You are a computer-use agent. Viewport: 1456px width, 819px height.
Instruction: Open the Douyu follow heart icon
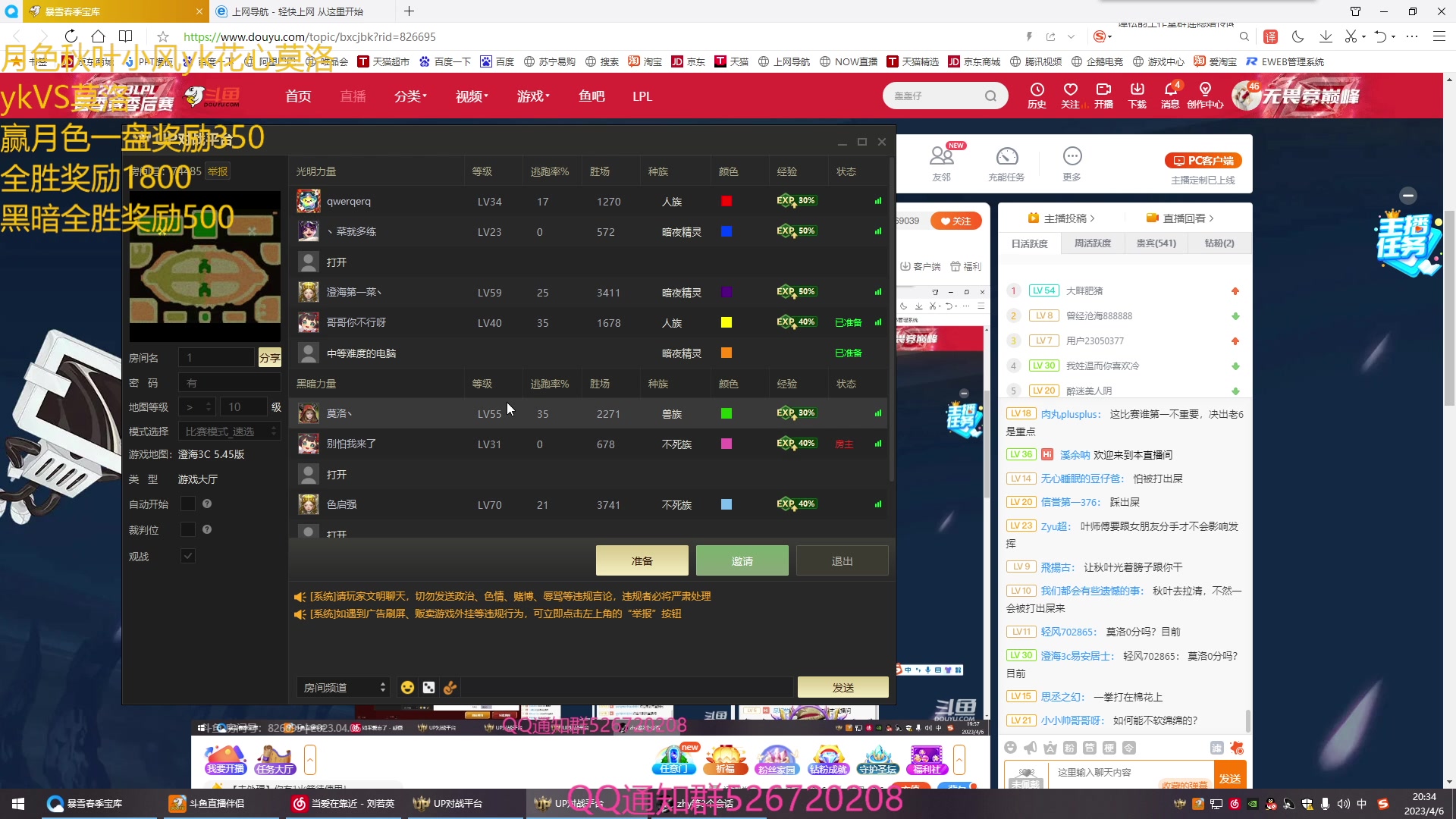coord(1070,96)
